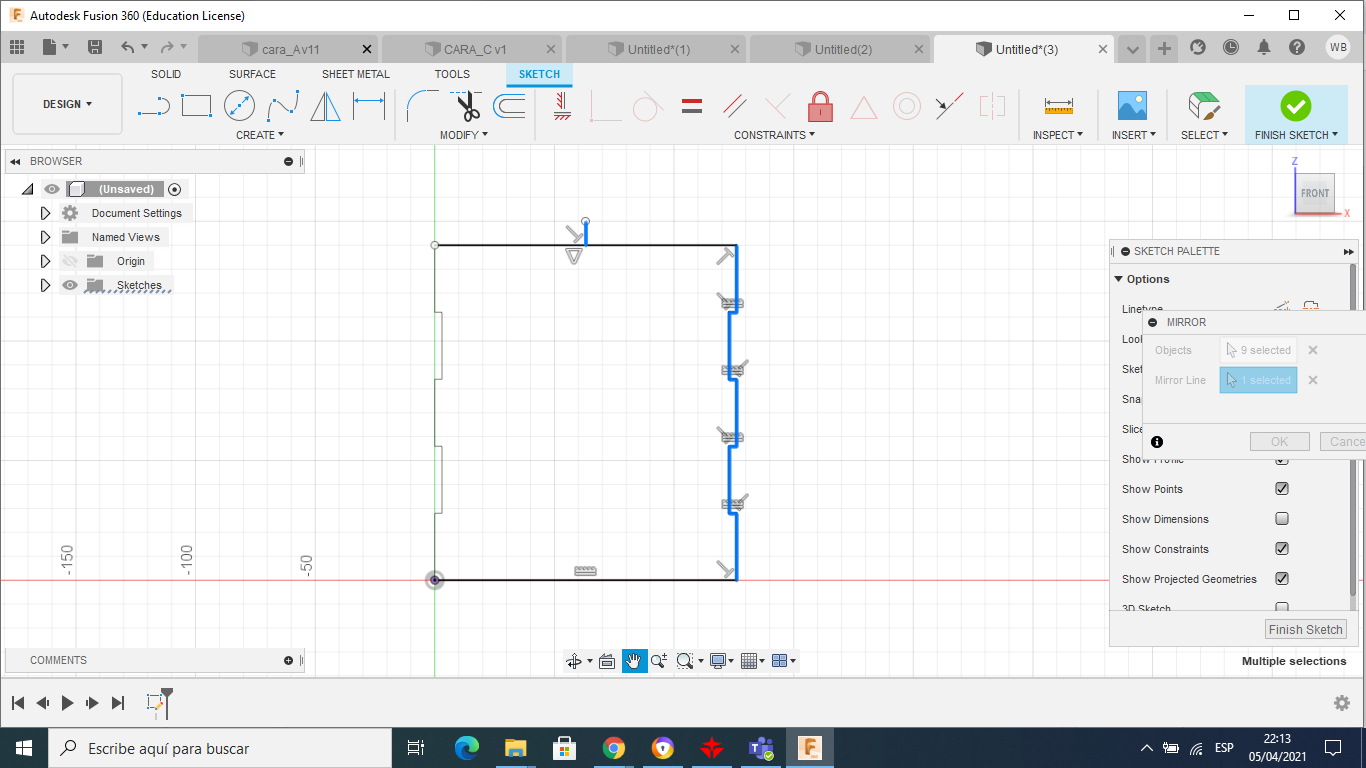Apply the Horizontal/Vertical constraint
1366x768 pixels.
click(x=561, y=106)
